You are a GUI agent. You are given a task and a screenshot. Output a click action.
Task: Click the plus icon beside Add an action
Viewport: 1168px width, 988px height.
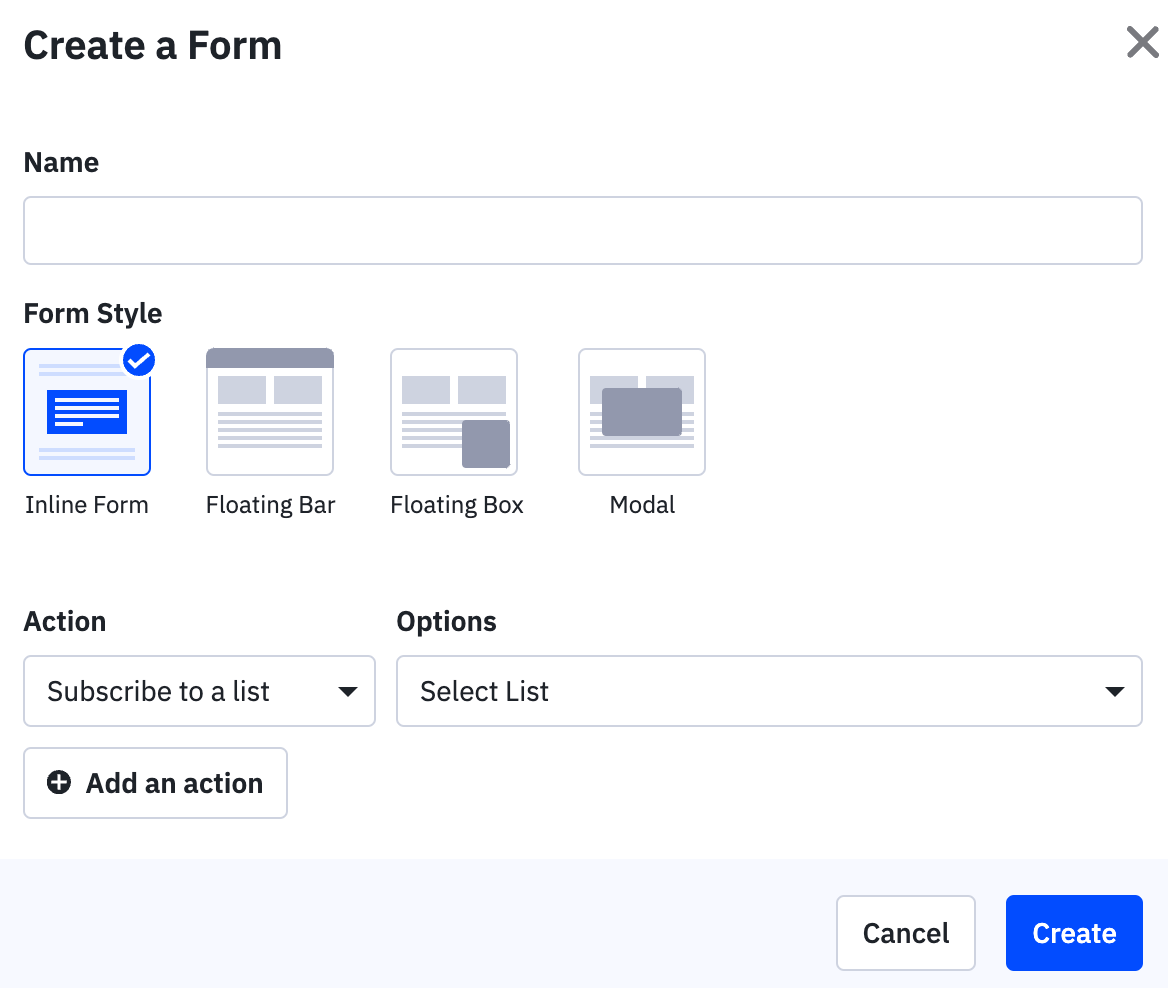point(58,783)
